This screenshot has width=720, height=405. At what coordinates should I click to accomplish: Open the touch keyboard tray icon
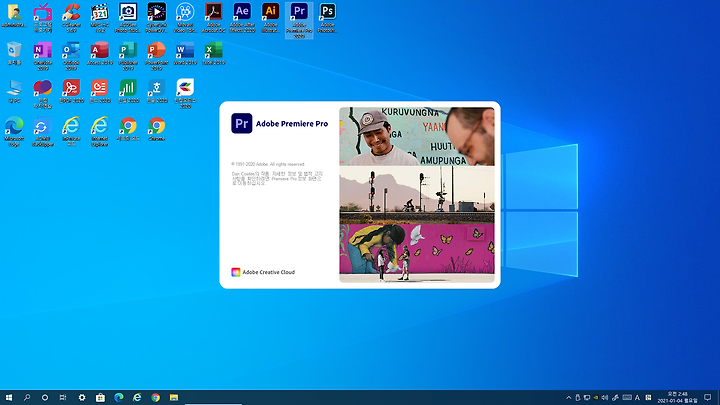coord(627,398)
